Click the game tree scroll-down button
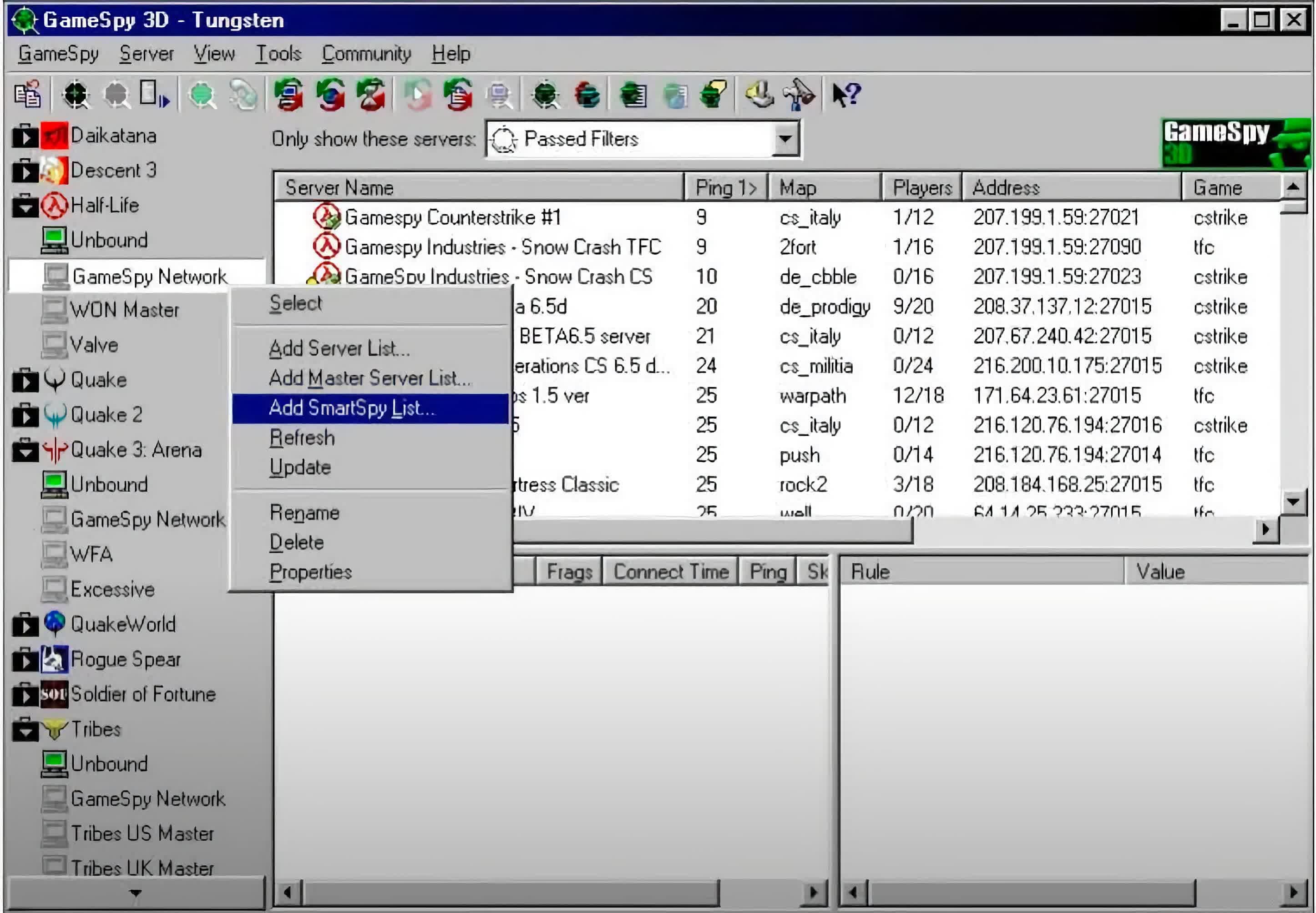The image size is (1316, 913). [135, 893]
